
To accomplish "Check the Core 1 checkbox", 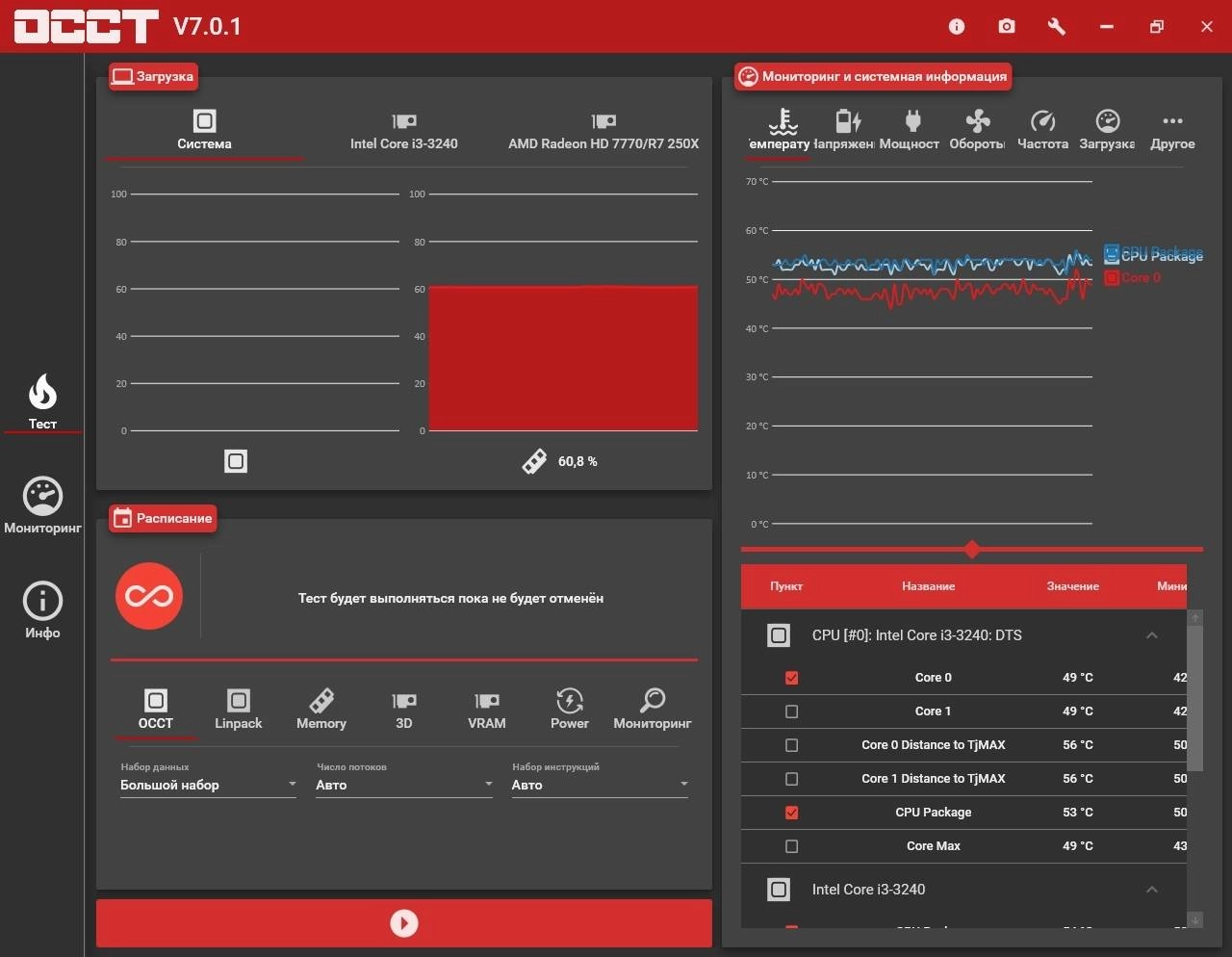I will 791,711.
